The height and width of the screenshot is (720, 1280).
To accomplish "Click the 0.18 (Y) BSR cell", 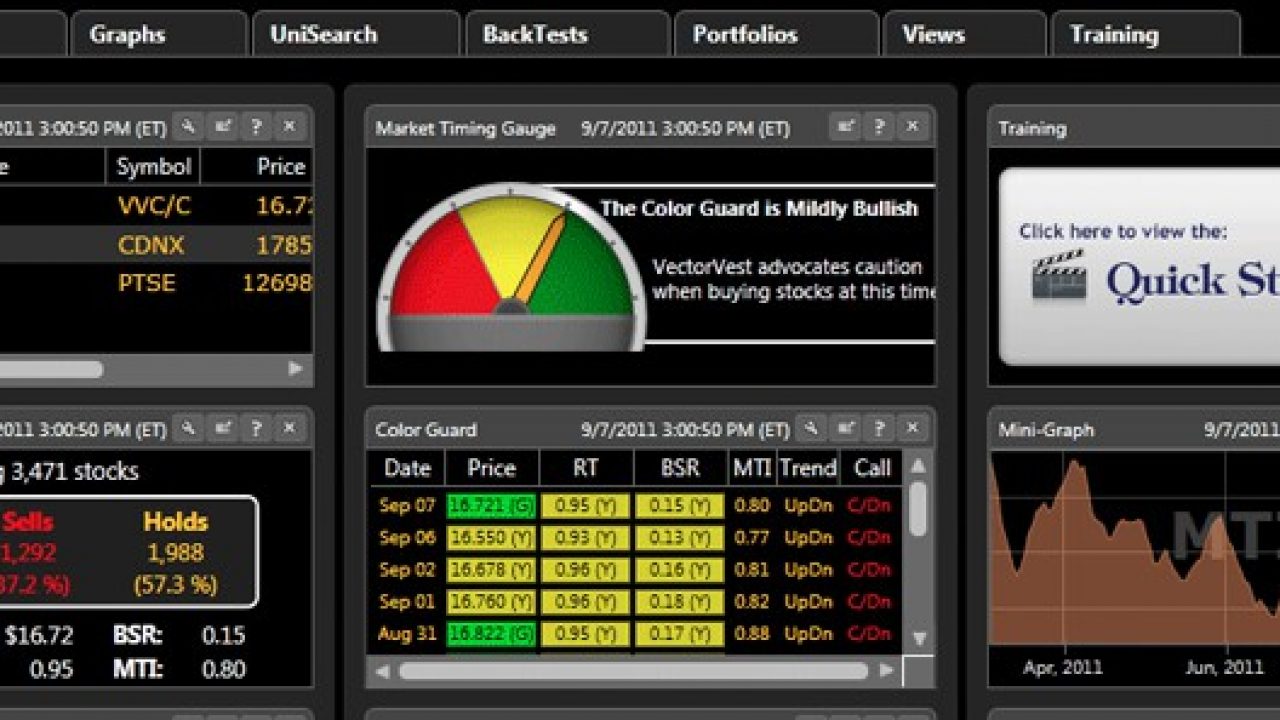I will (x=679, y=602).
